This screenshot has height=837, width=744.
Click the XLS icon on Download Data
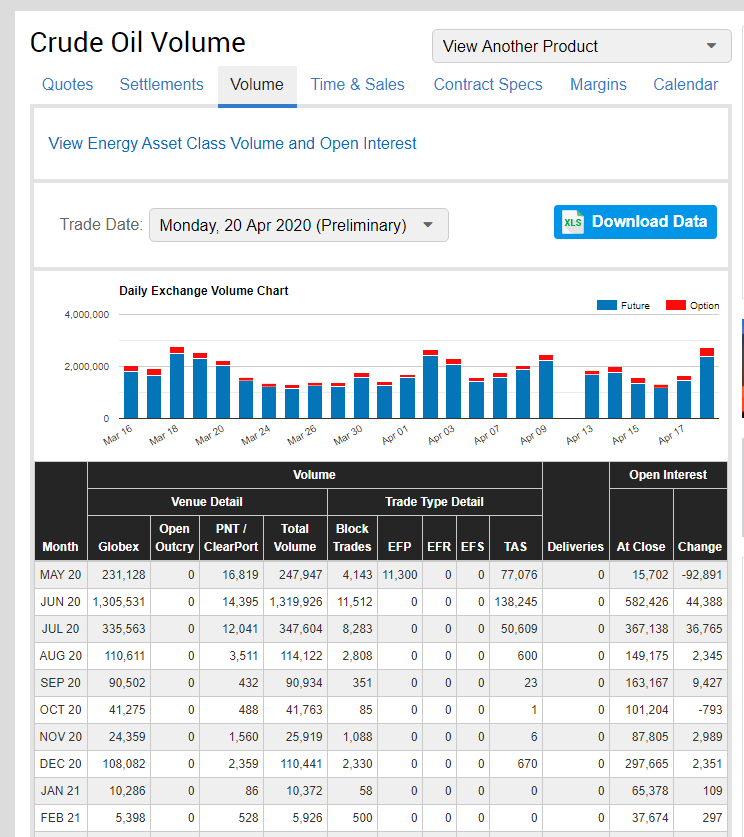point(573,222)
